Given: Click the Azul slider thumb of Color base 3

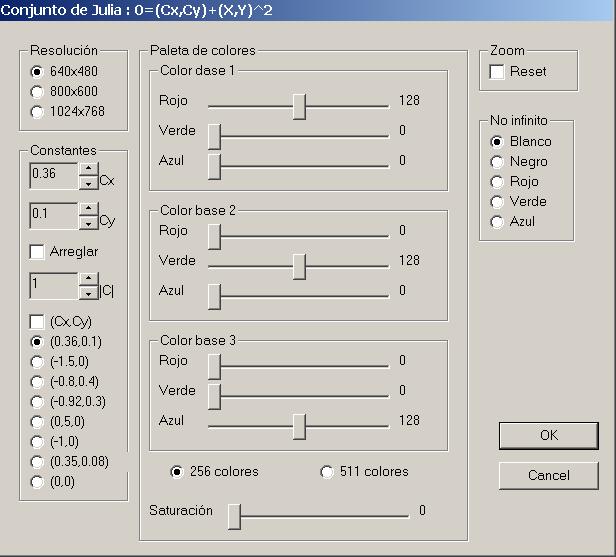Looking at the screenshot, I should [x=299, y=427].
